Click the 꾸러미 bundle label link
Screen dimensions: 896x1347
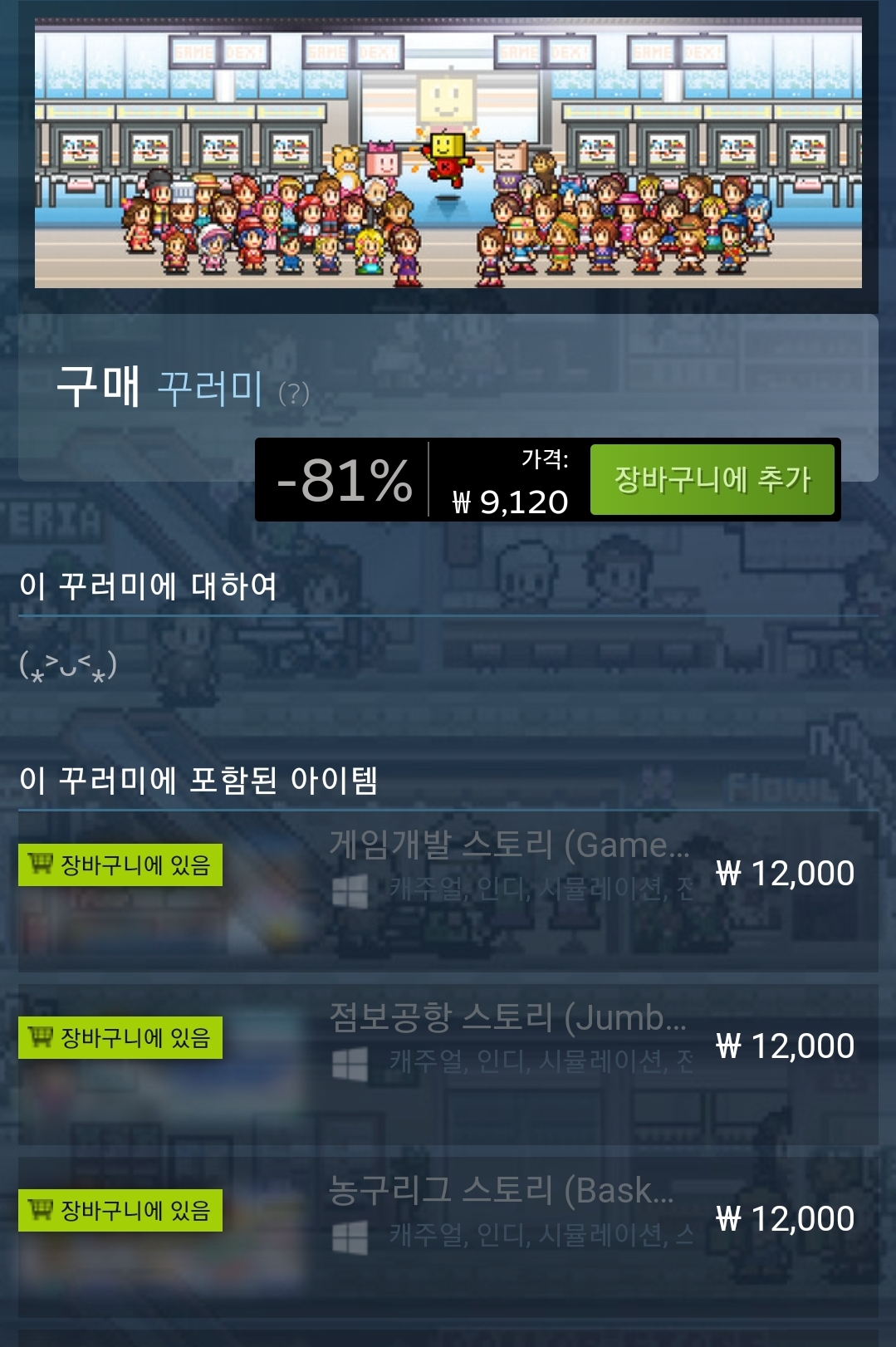click(x=210, y=388)
